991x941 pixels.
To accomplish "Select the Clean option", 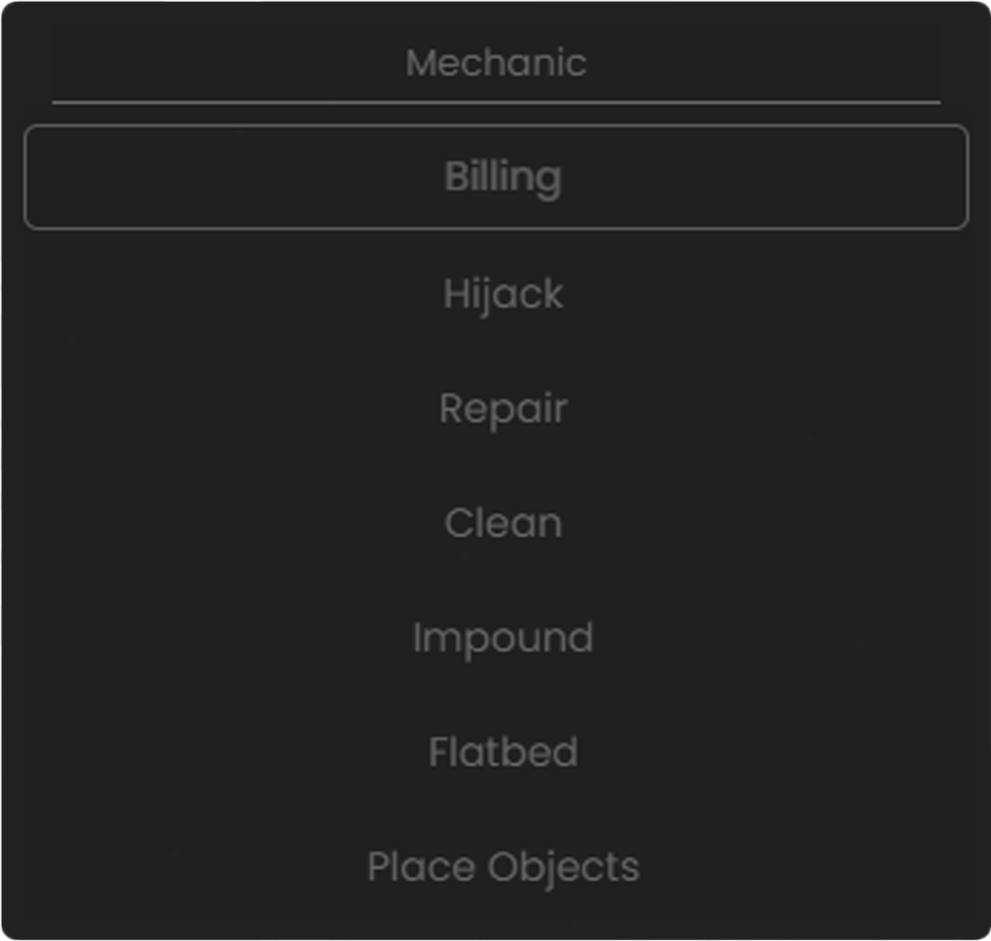I will [503, 523].
